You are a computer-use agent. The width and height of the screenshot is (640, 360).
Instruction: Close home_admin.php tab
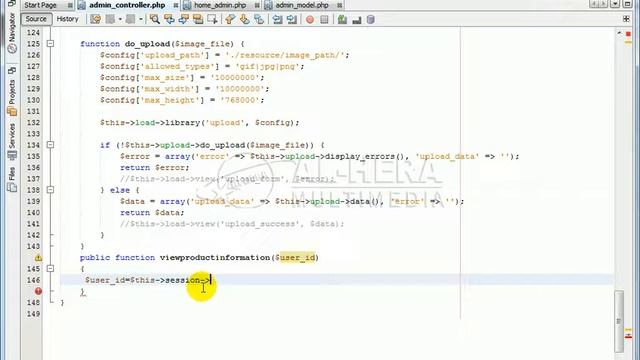257,5
